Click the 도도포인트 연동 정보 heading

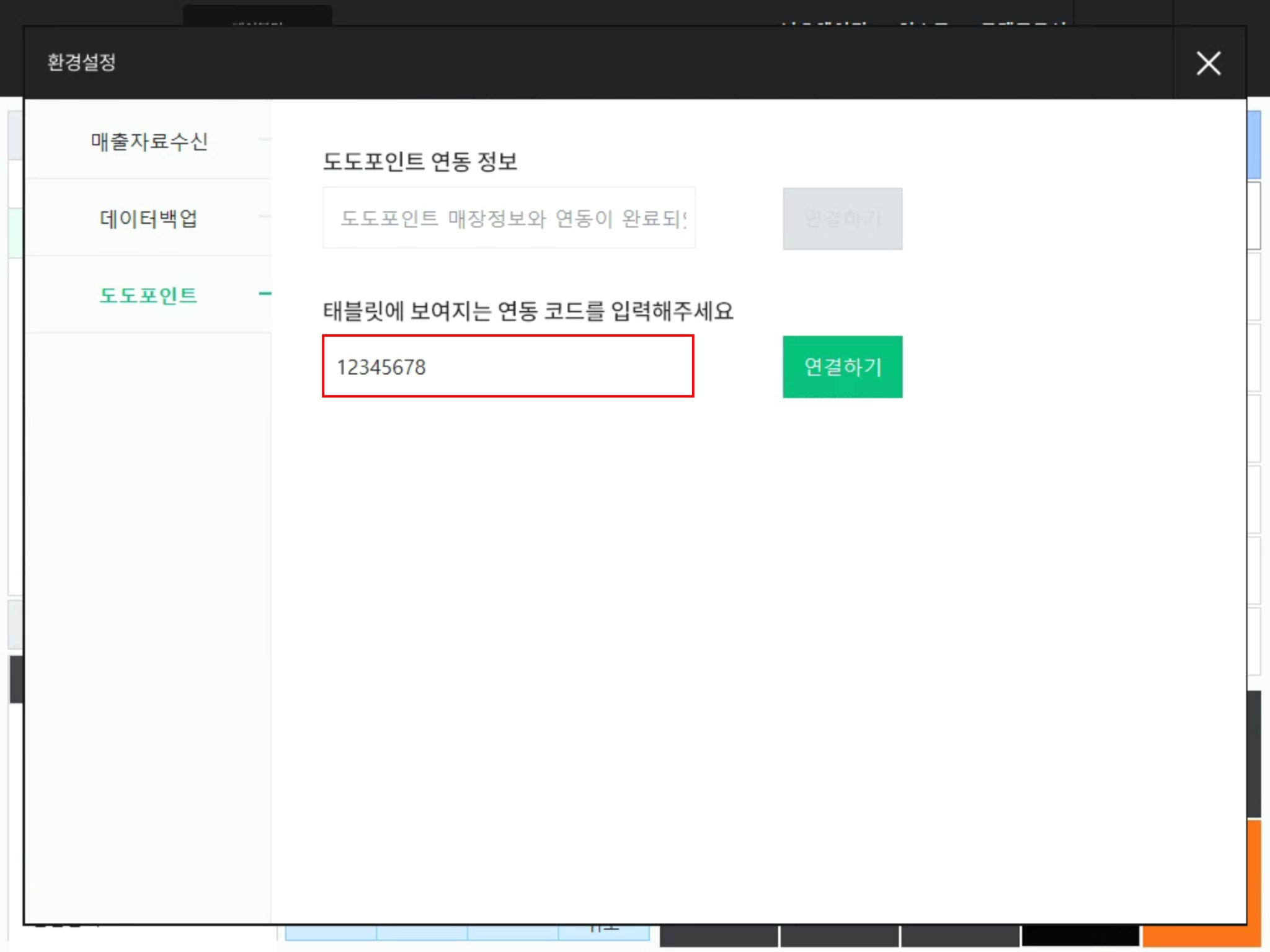coord(420,162)
